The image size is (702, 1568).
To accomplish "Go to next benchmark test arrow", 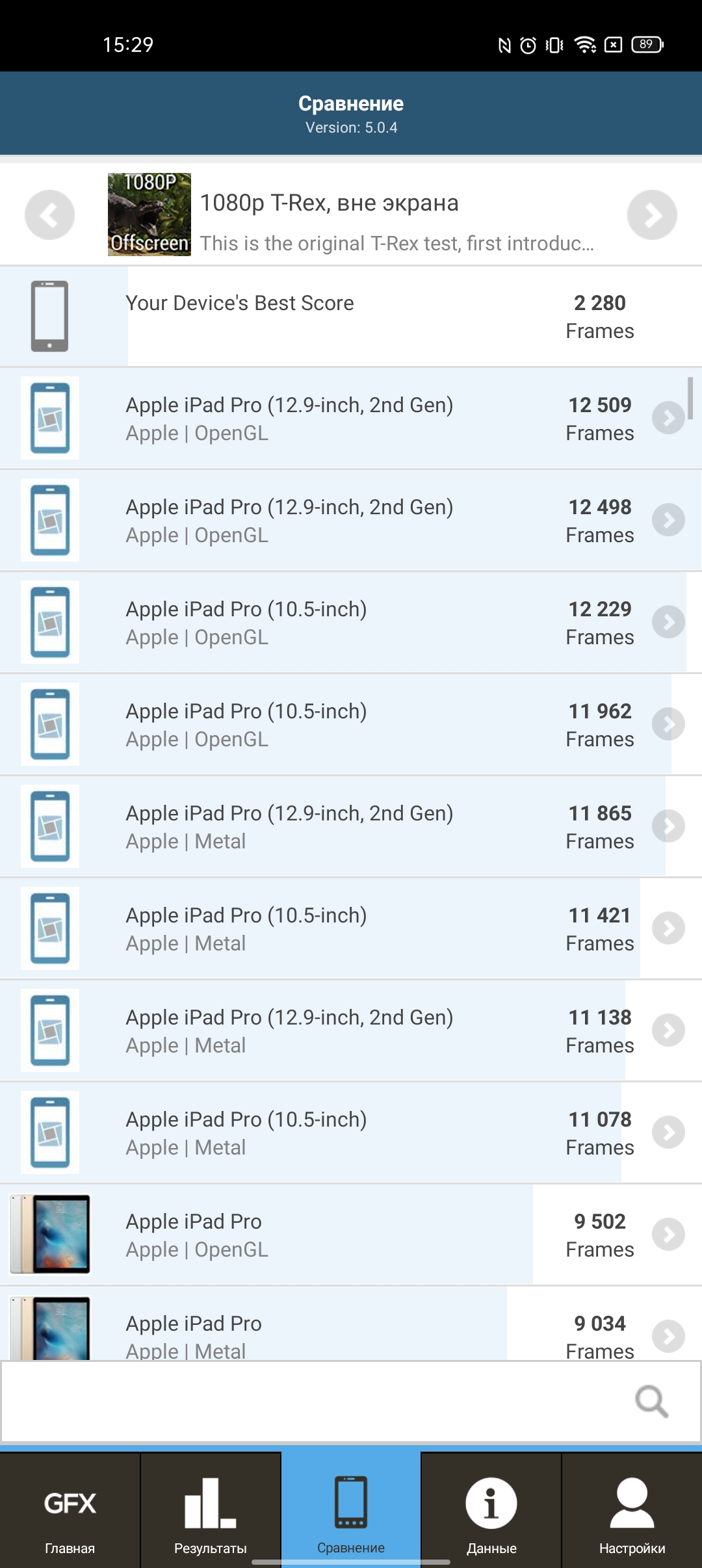I will [652, 215].
